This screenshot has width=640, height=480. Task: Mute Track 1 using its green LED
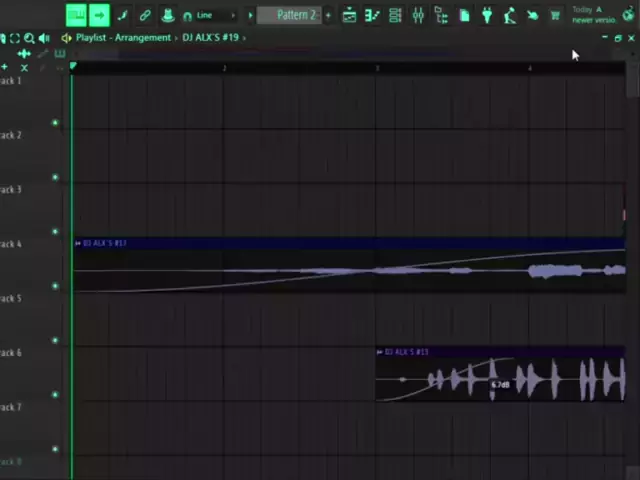(x=55, y=123)
